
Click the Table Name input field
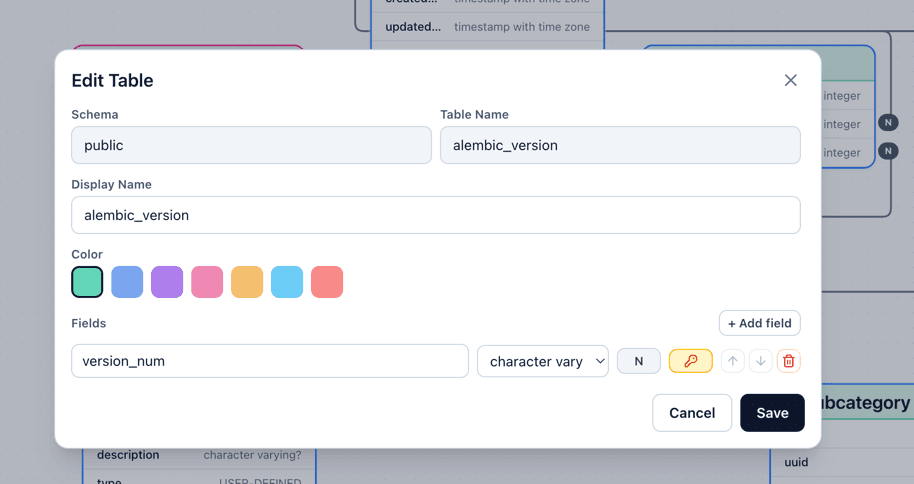pyautogui.click(x=620, y=145)
